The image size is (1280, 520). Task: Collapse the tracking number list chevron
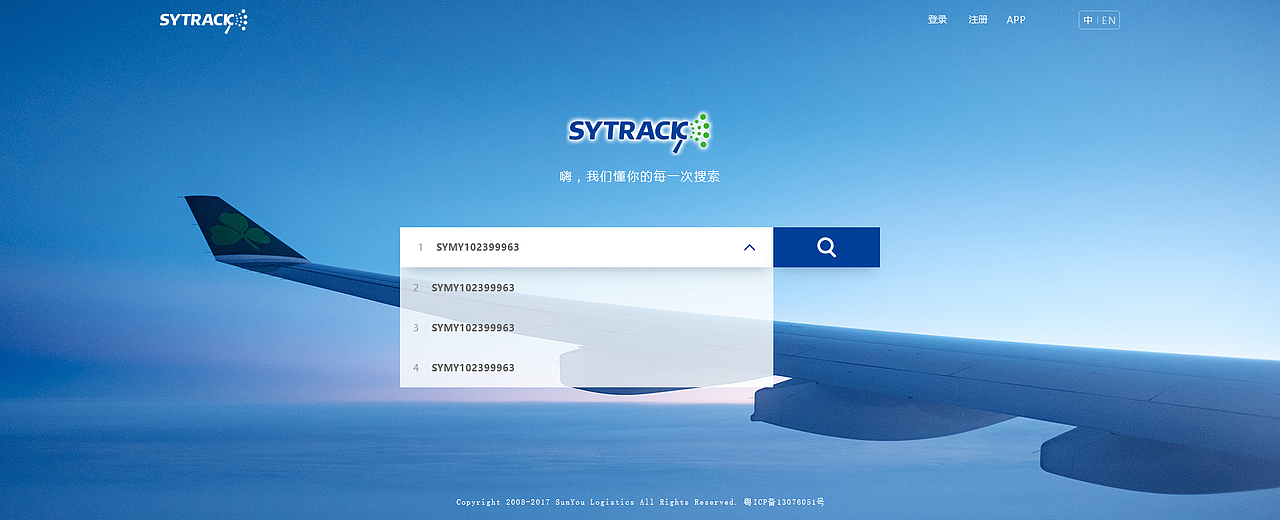click(x=750, y=248)
